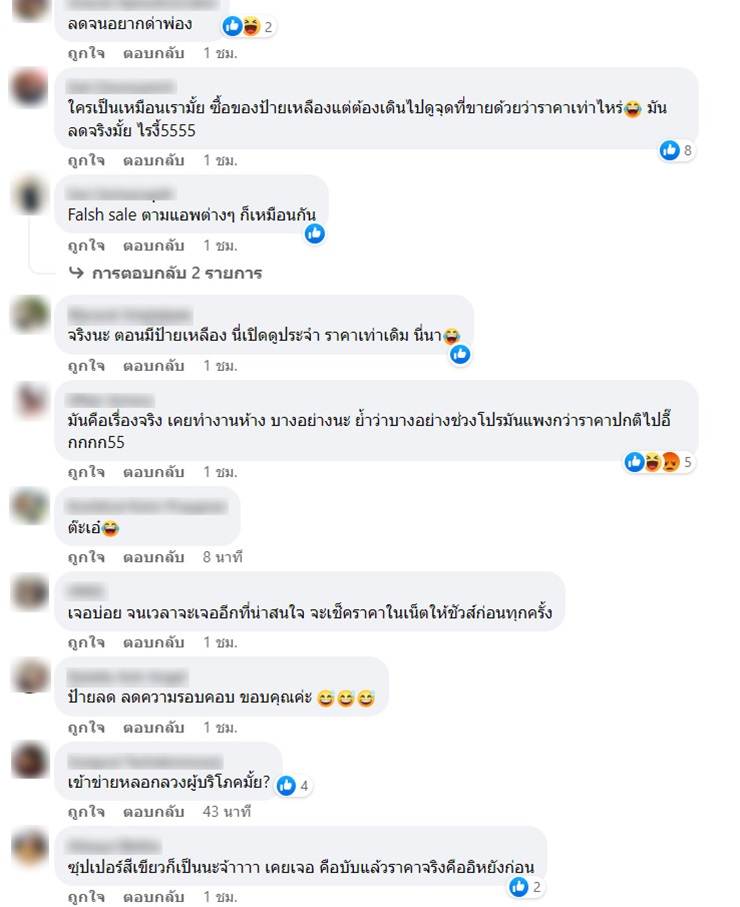
Task: Click the like icon on the 'จริงนะ ตอนมีป้ายเหลือง' comment
Action: pyautogui.click(x=460, y=354)
